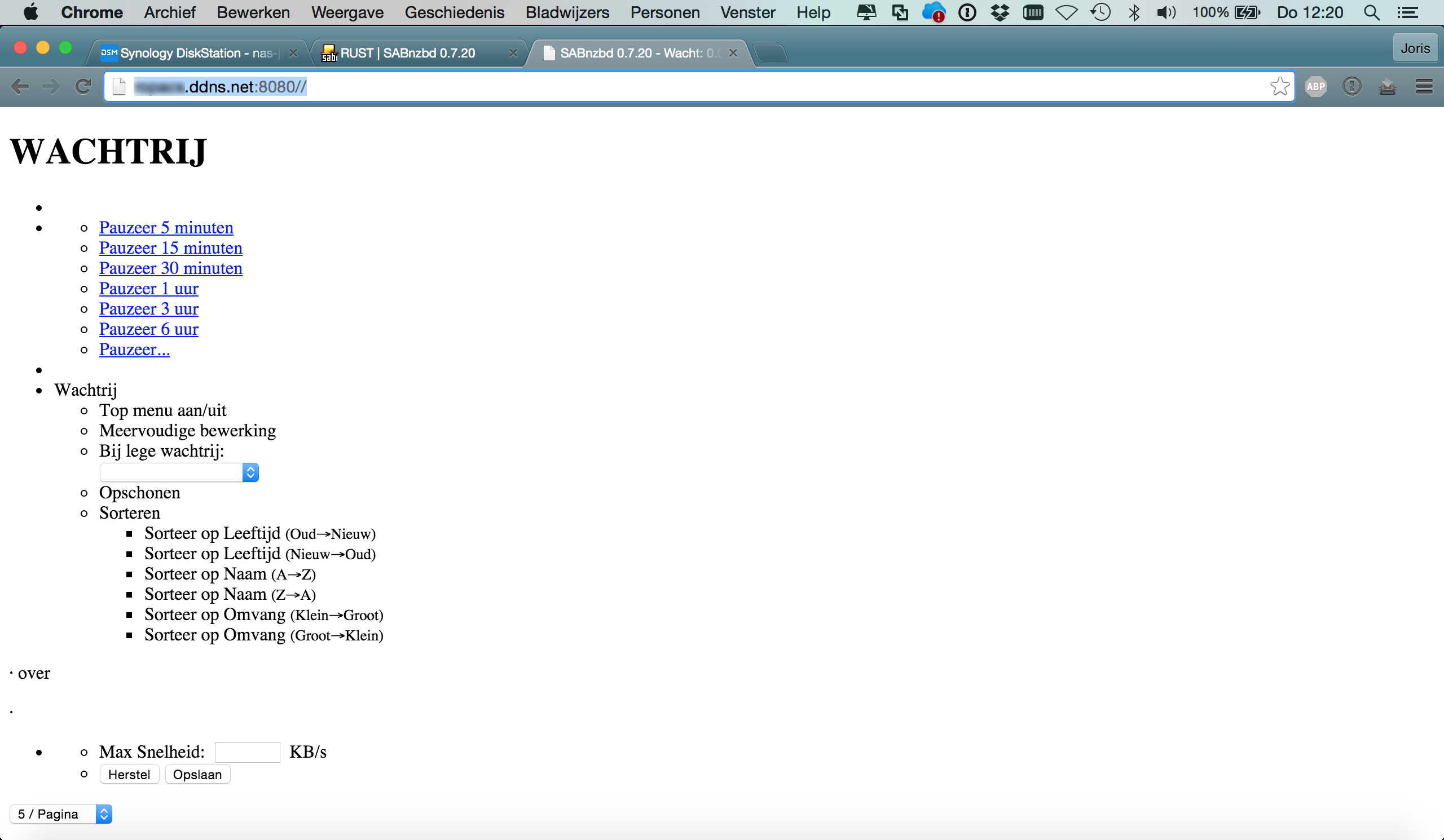Expand the '5 / Pagina' dropdown
The height and width of the screenshot is (840, 1444).
(61, 814)
